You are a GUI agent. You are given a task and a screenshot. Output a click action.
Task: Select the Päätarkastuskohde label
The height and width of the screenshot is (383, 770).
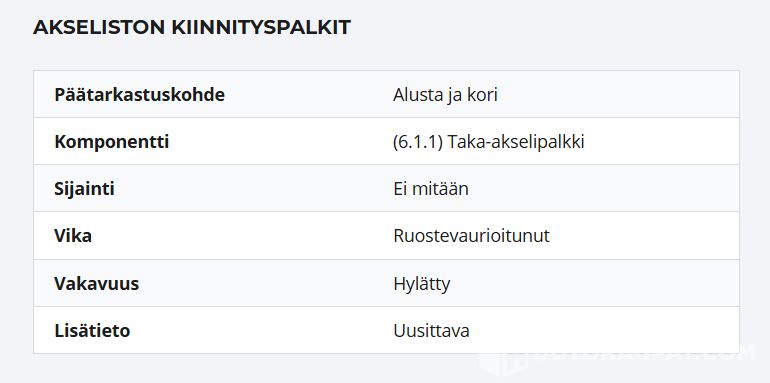pos(139,95)
